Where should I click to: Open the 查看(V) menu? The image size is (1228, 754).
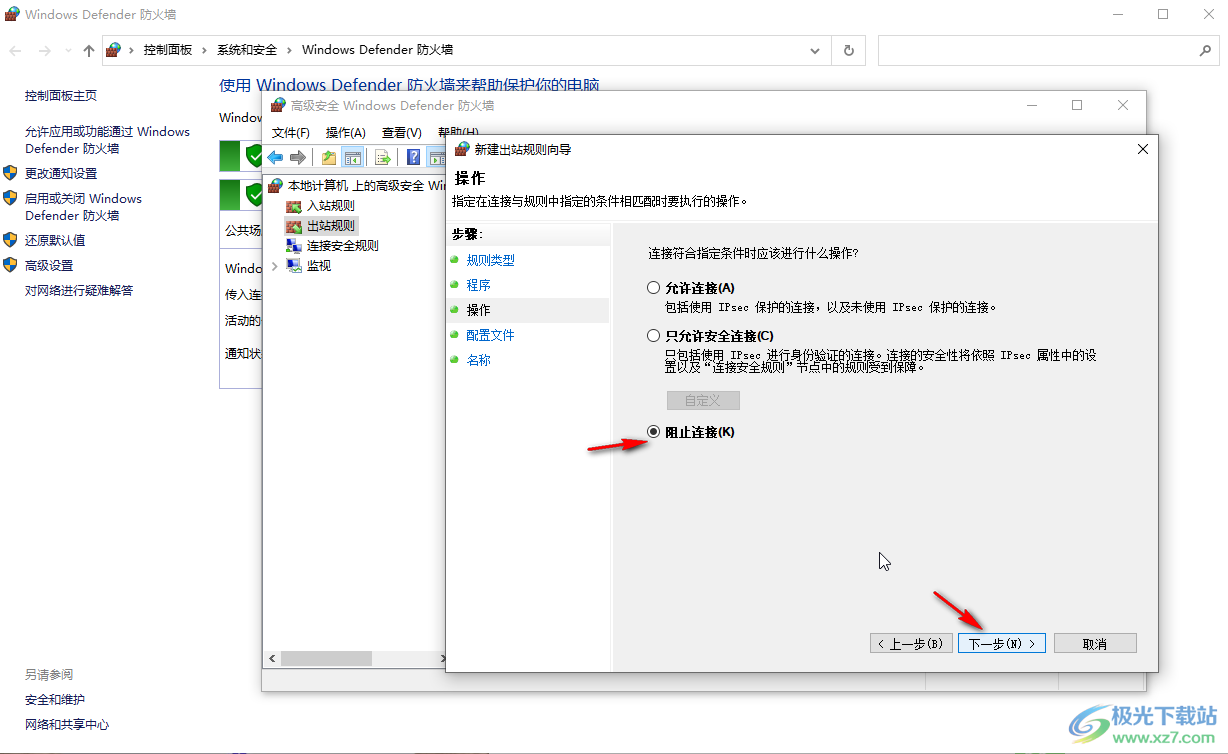pos(402,132)
